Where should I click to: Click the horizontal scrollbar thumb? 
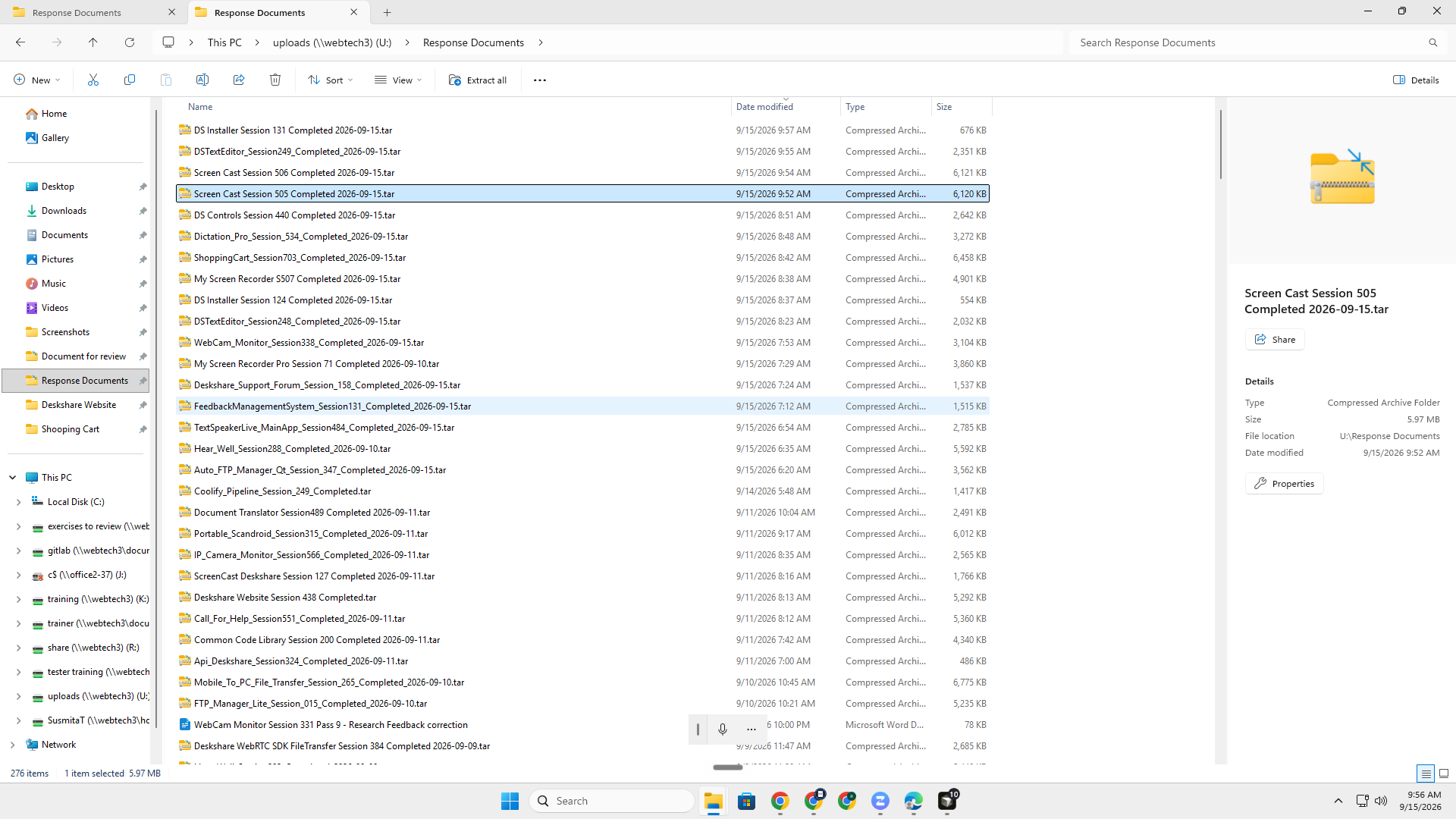(x=728, y=767)
